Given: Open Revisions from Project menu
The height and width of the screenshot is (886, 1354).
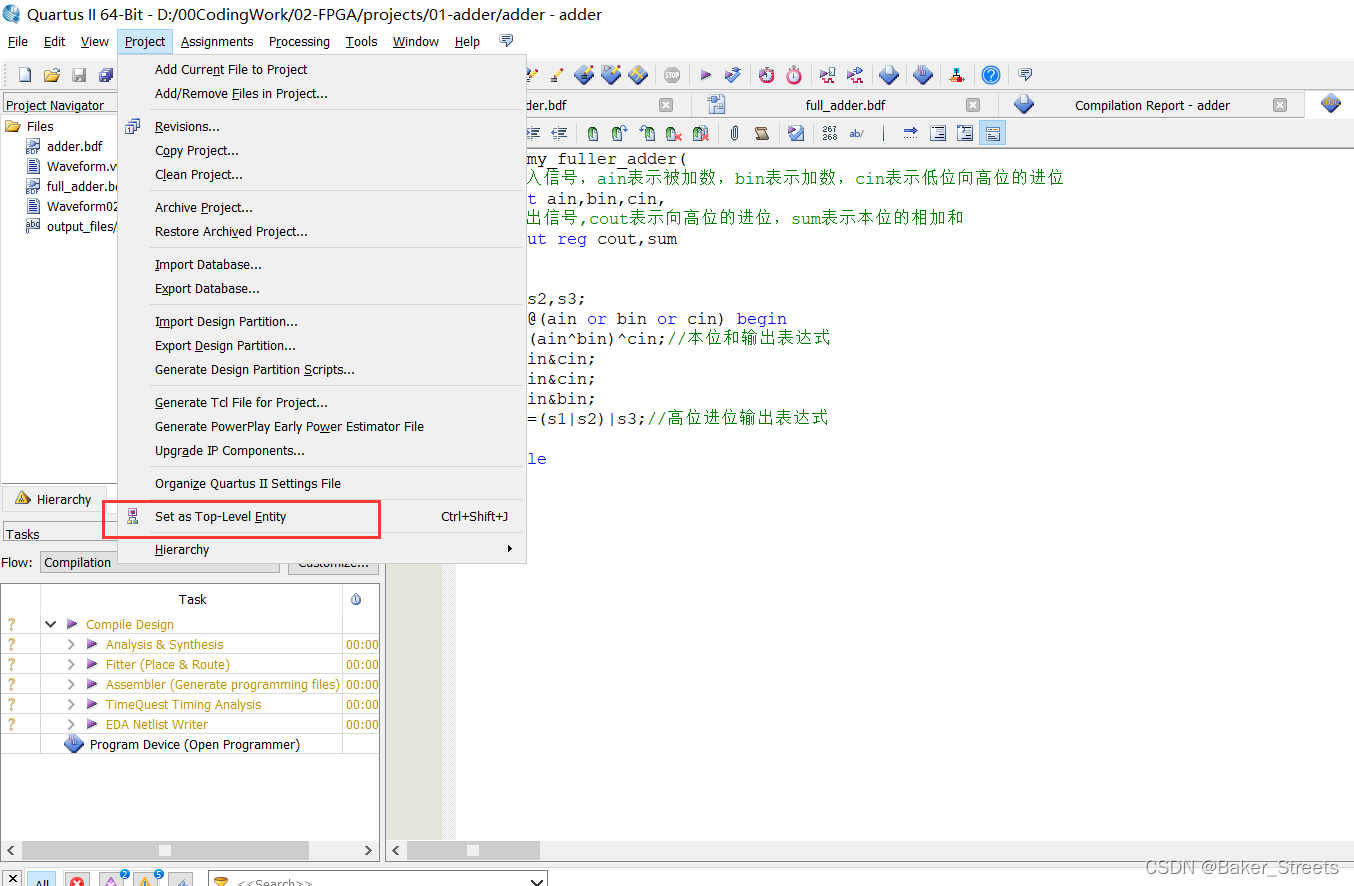Looking at the screenshot, I should point(322,126).
